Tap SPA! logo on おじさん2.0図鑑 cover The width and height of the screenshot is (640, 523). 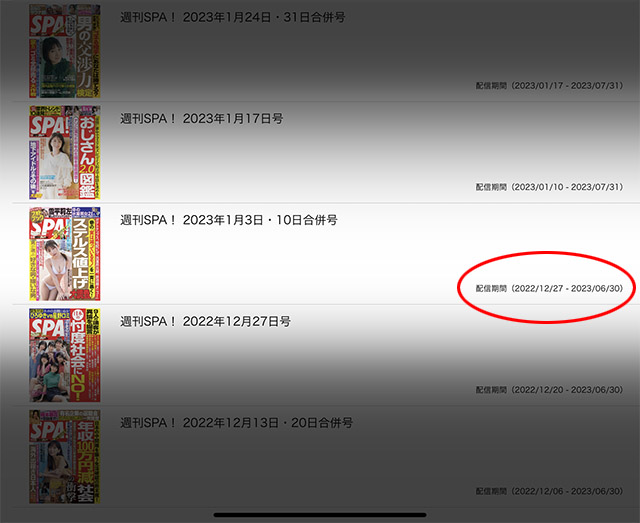point(49,126)
